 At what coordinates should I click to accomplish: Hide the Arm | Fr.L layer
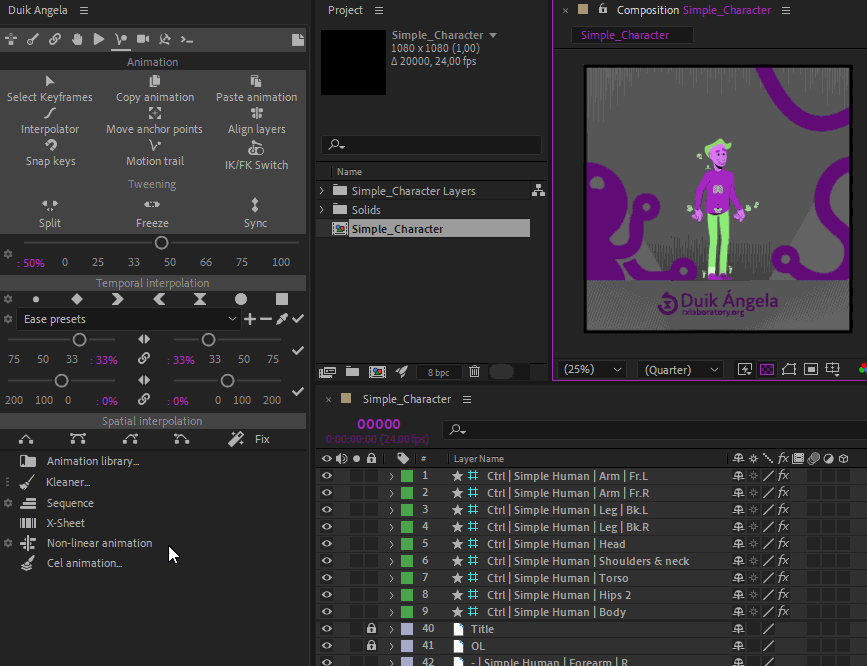[x=326, y=476]
